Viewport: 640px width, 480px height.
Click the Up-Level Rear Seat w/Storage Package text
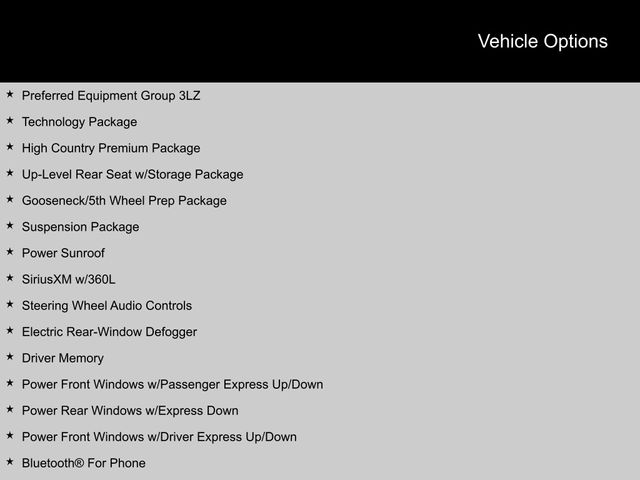[132, 174]
